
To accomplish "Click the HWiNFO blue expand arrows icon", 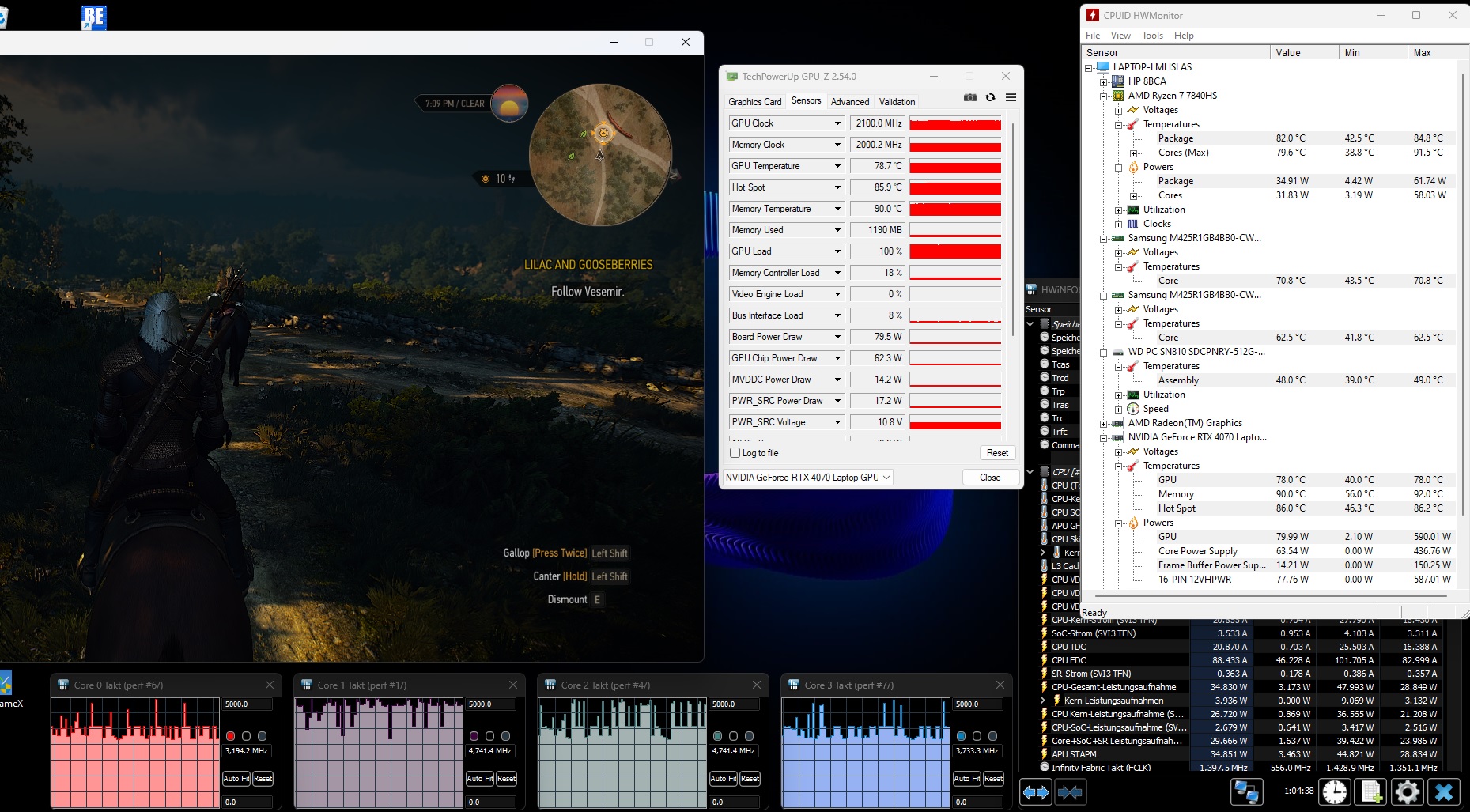I will coord(1035,791).
